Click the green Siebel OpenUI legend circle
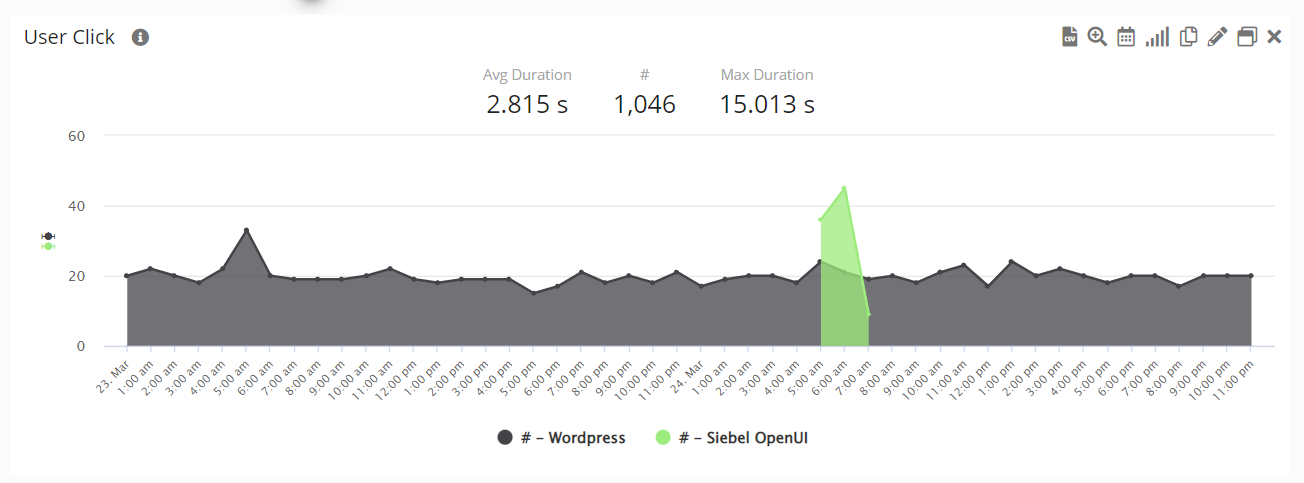Screen dimensions: 1304x483 coord(663,438)
